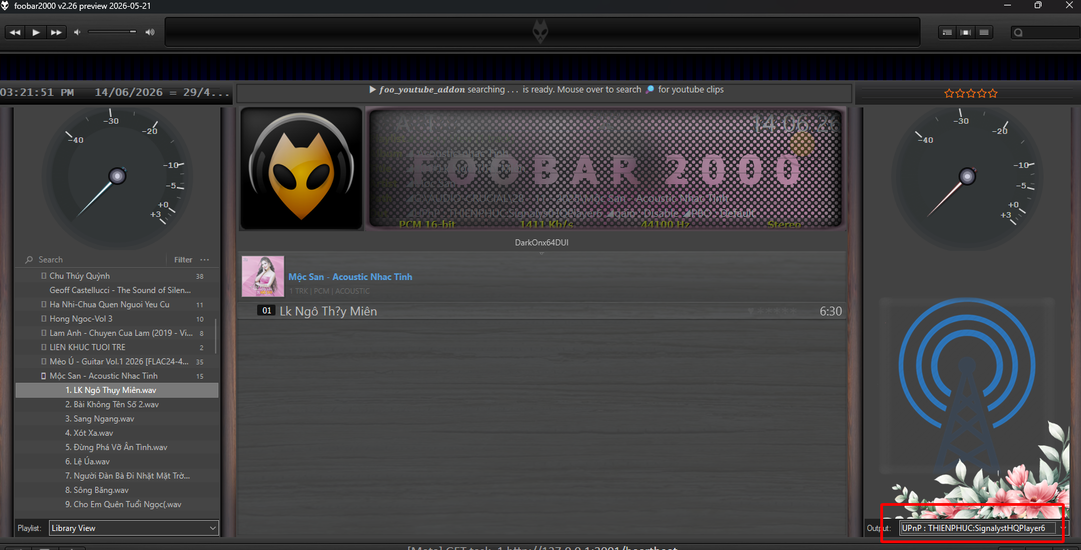Click the library panel vertical scrollbar
This screenshot has height=550, width=1081.
point(216,336)
